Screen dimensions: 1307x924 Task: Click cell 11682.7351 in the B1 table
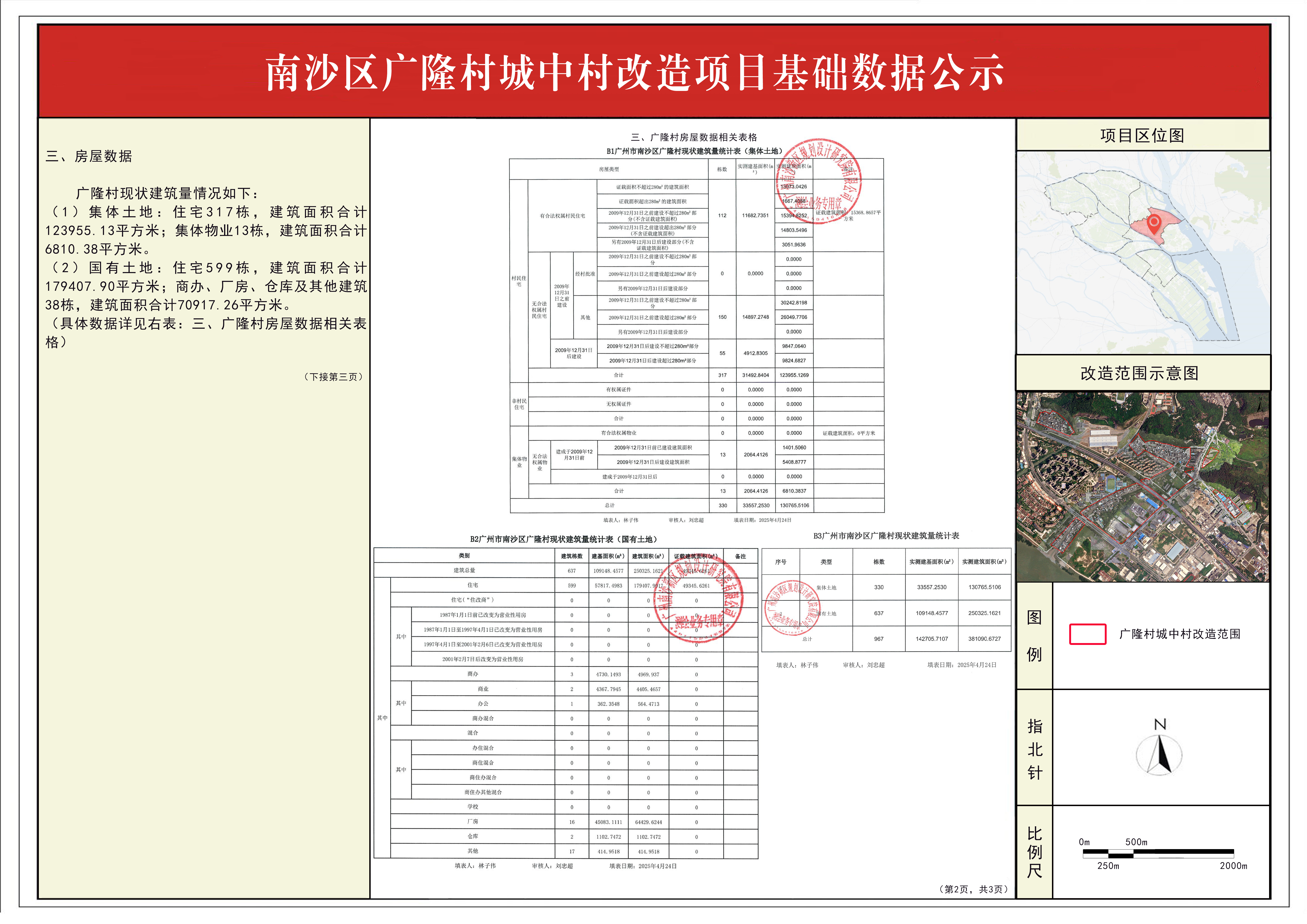click(755, 216)
